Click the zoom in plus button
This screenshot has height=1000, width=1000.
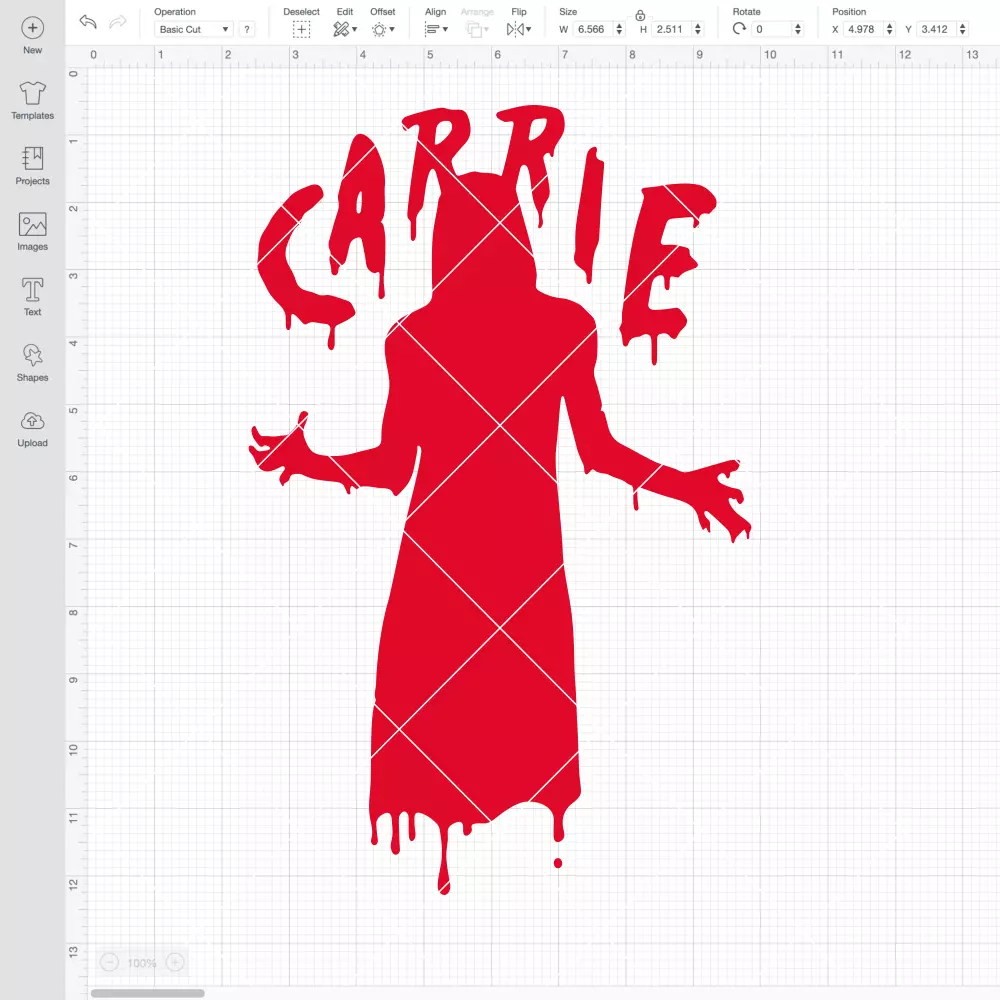[x=175, y=962]
